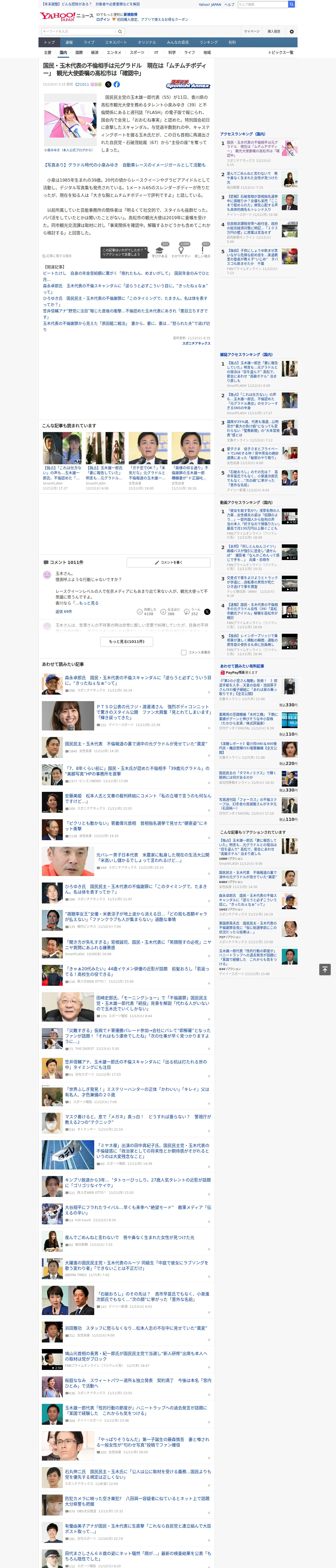Viewport: 336px width, 1568px height.
Task: Click スポニチアネックス source link below article
Action: pyautogui.click(x=196, y=343)
